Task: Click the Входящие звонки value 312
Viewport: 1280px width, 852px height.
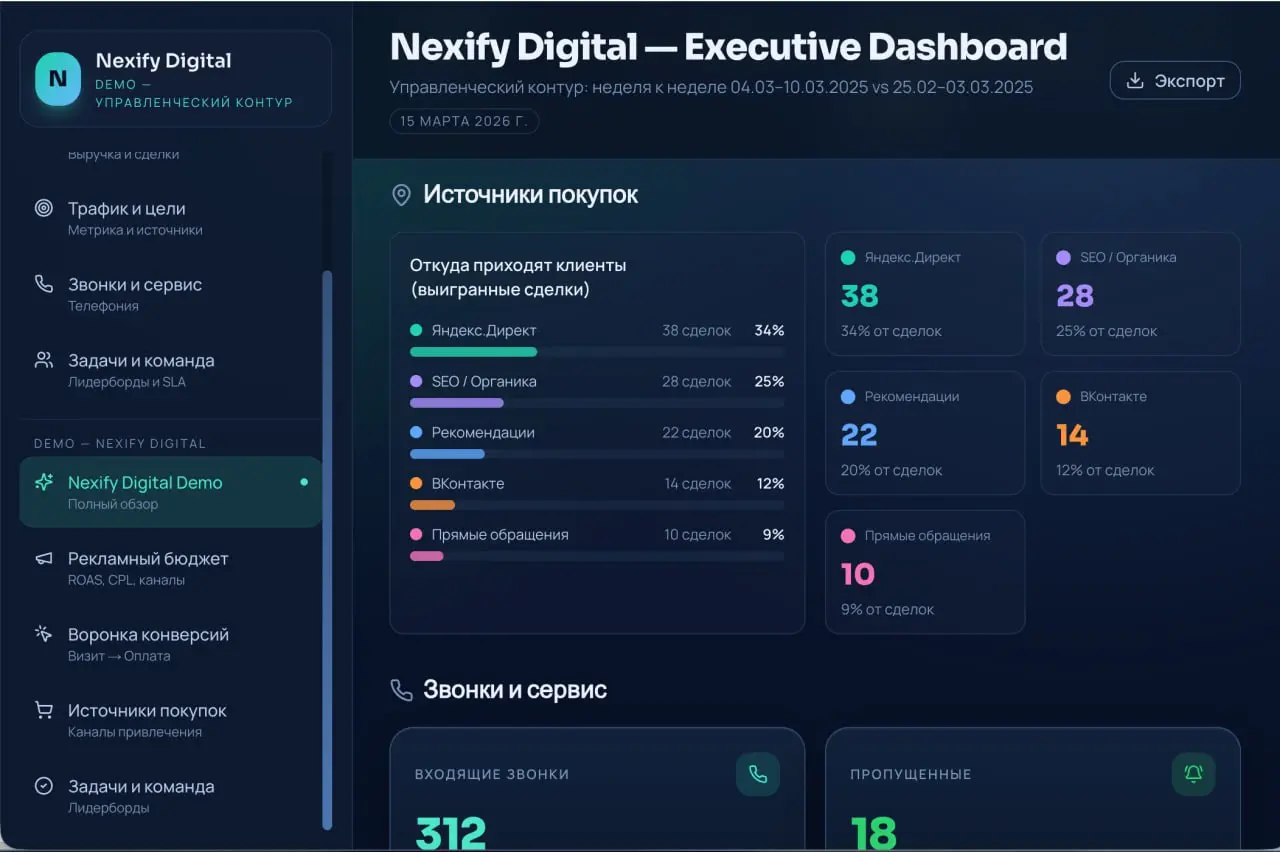Action: point(451,833)
